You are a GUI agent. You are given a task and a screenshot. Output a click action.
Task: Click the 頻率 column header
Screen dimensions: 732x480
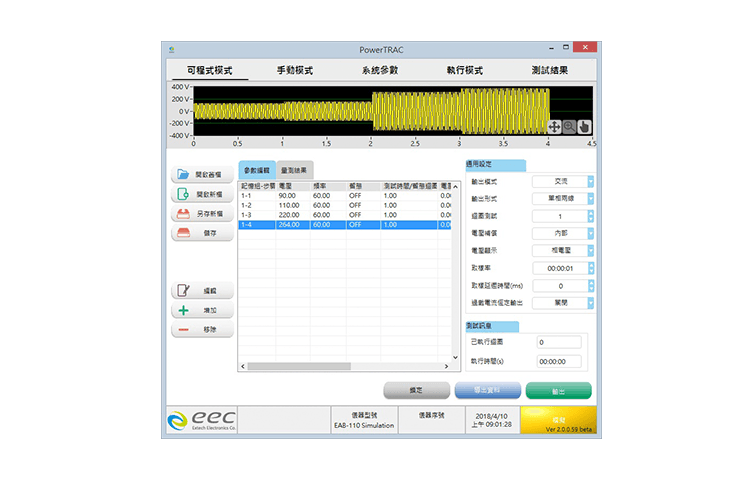coord(328,186)
